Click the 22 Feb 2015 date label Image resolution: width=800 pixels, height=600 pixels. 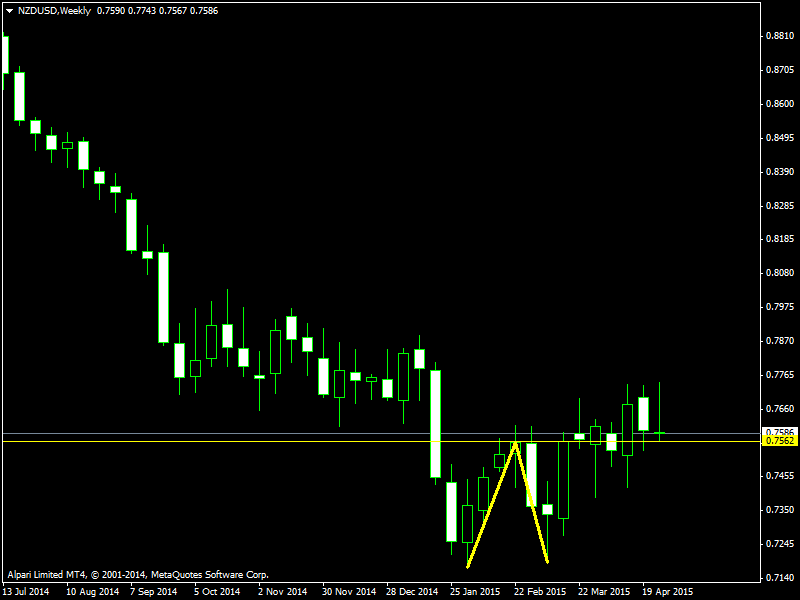[540, 592]
